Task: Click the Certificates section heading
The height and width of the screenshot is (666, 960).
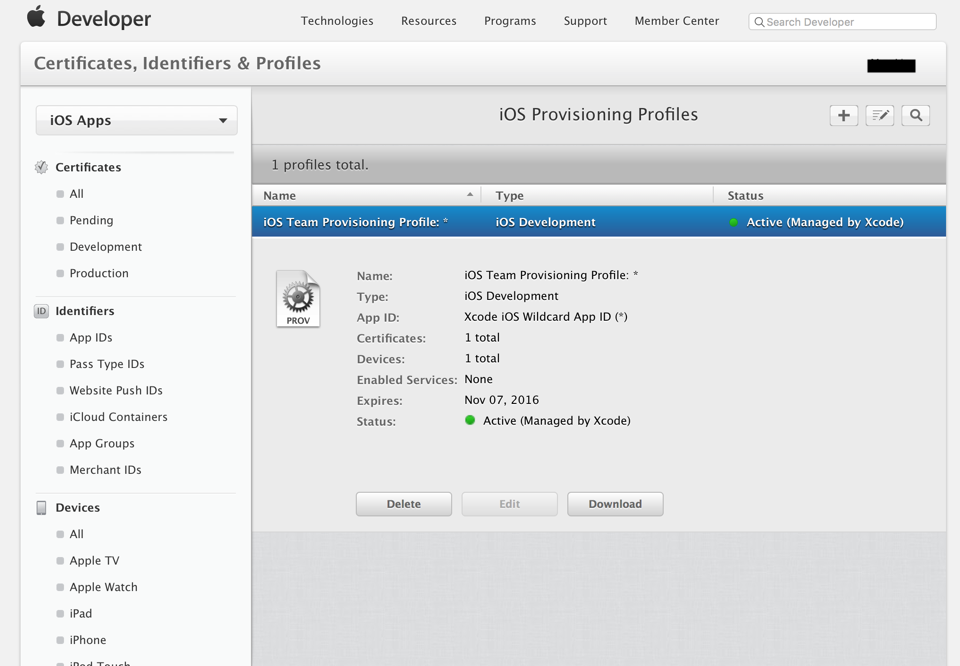Action: [x=88, y=167]
